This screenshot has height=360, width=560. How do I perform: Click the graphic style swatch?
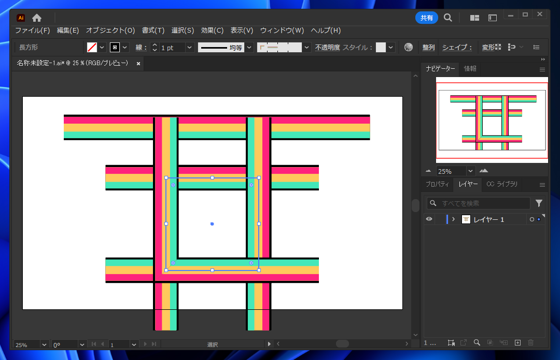click(x=381, y=47)
